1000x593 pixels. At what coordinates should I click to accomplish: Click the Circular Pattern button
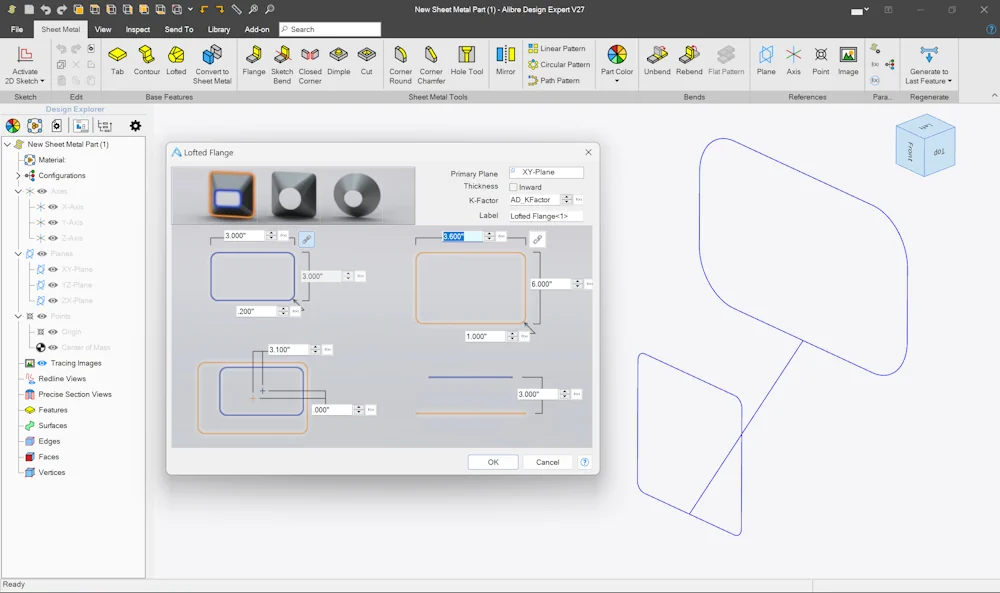559,64
